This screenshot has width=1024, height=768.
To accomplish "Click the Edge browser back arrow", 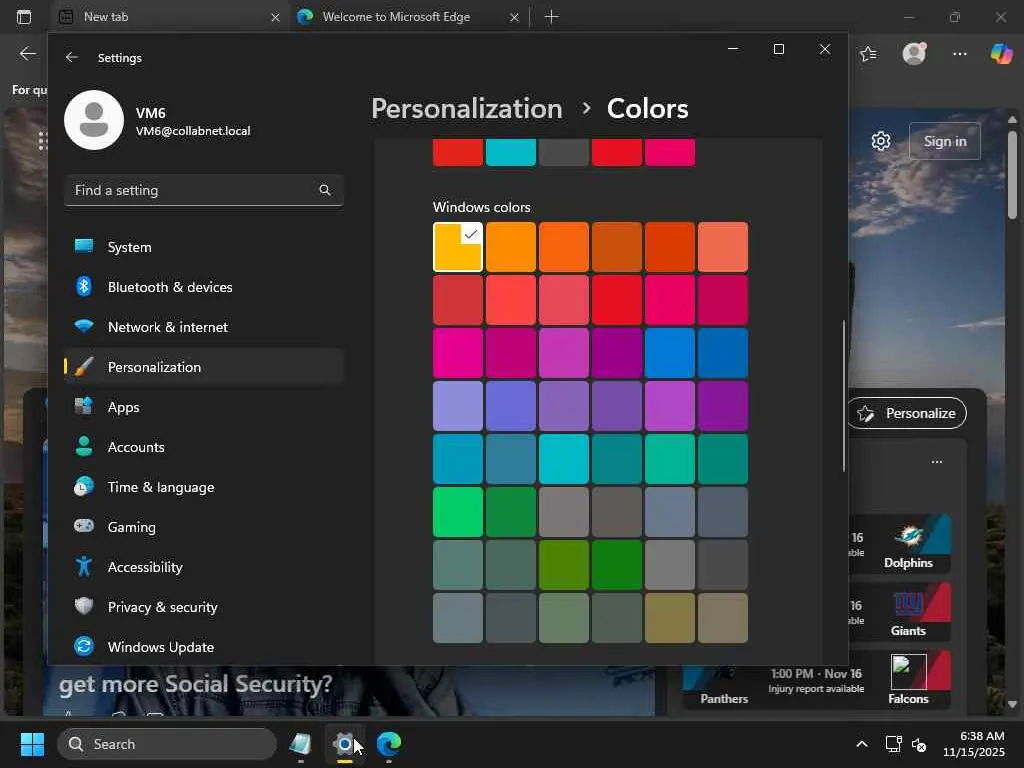I will [x=27, y=54].
